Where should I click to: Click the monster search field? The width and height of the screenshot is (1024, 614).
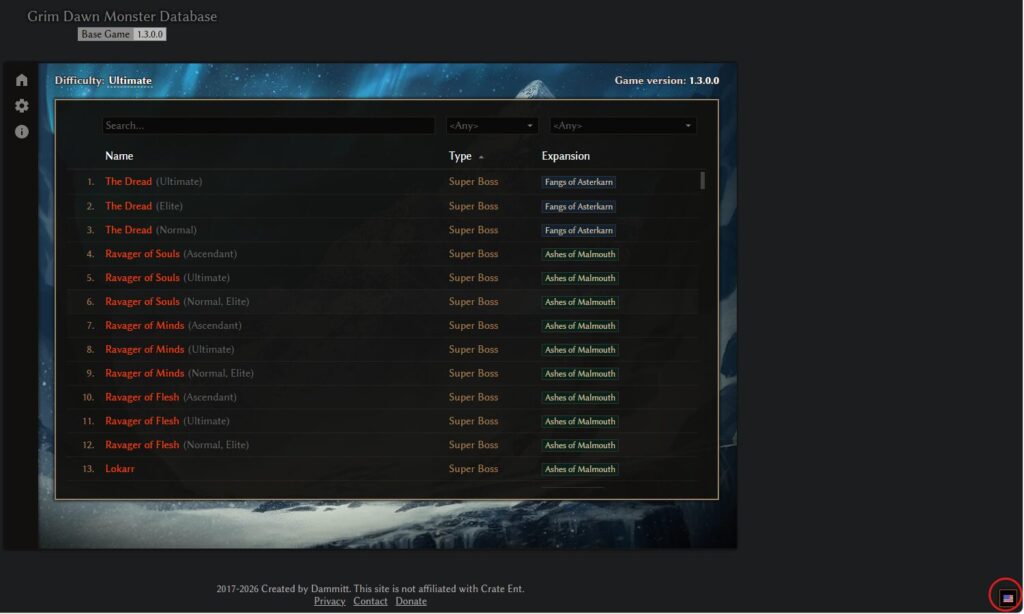pyautogui.click(x=268, y=125)
